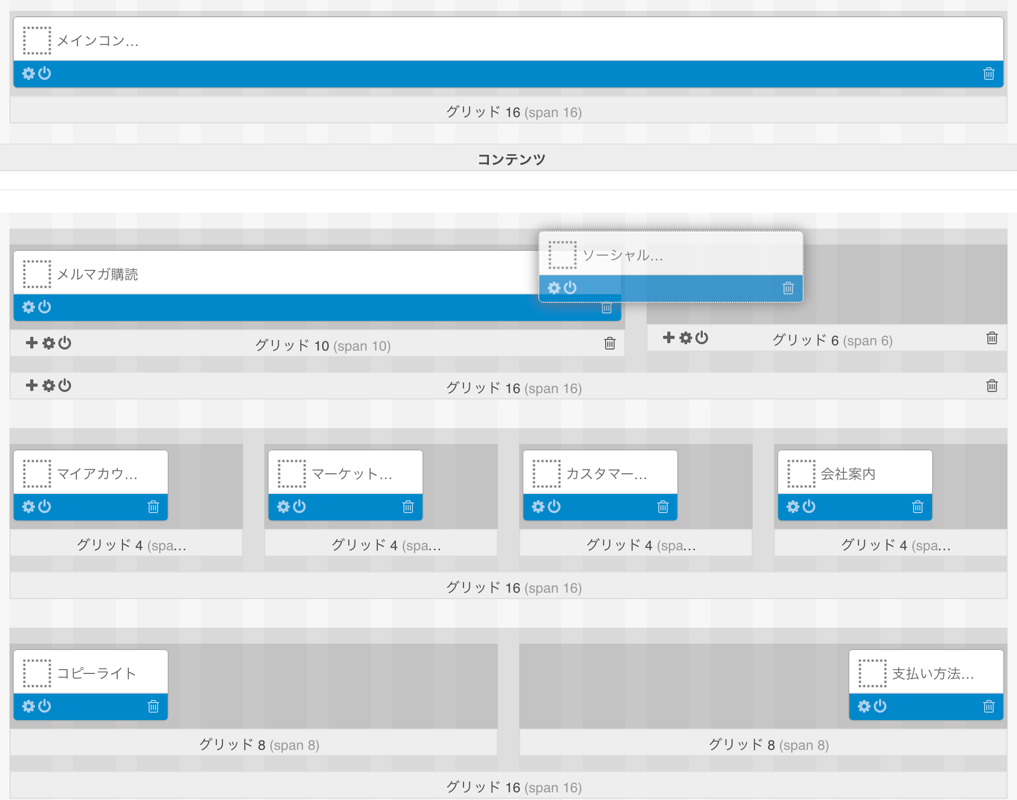Toggle power icon on メルマガ購読 block
This screenshot has height=800, width=1017.
pos(45,307)
